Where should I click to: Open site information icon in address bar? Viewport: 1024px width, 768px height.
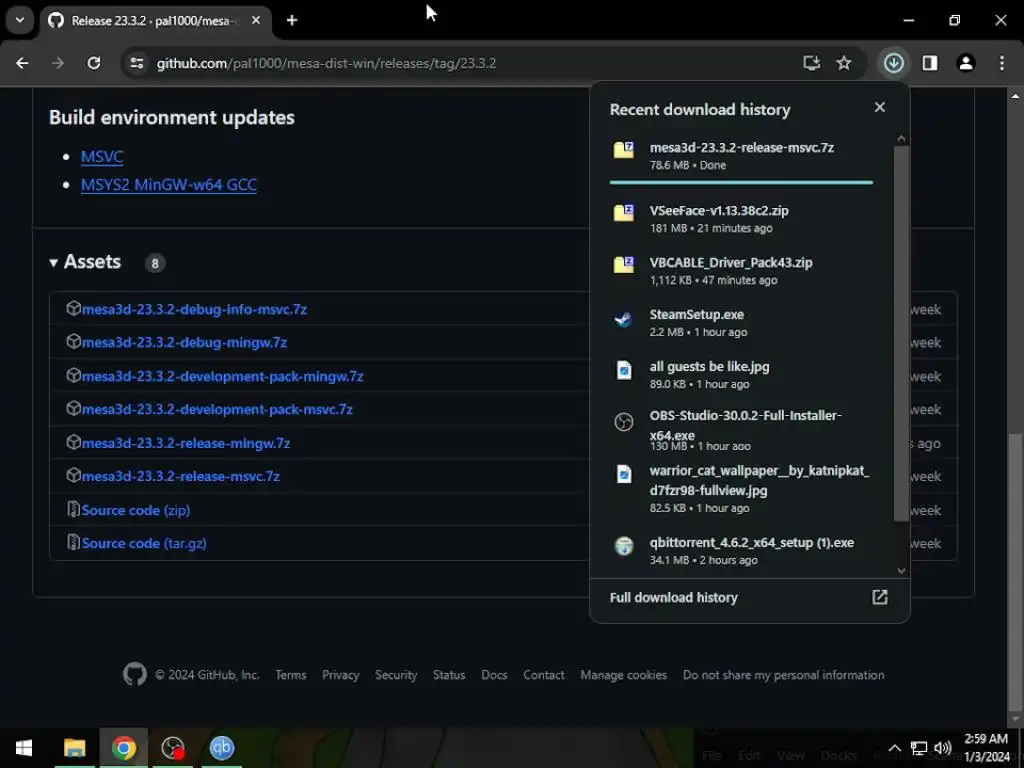click(x=136, y=63)
